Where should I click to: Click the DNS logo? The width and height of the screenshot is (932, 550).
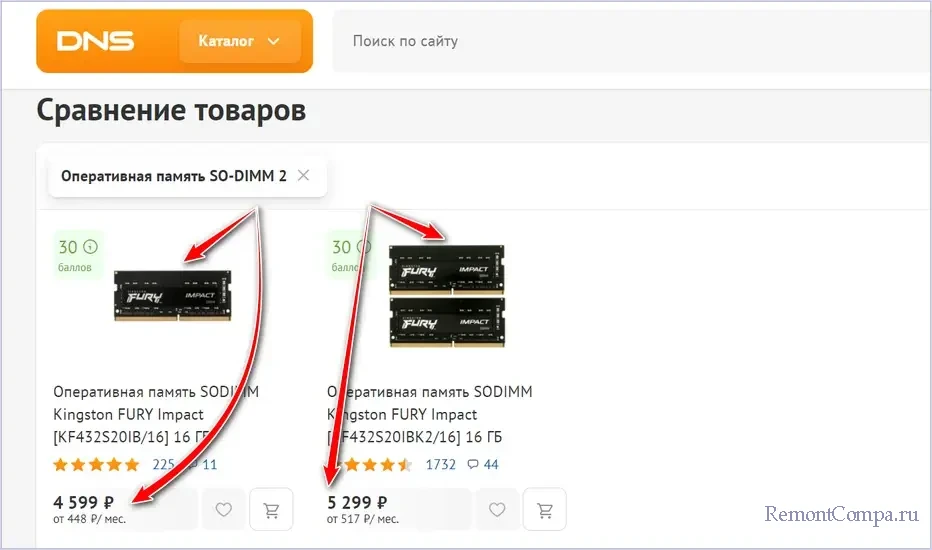click(95, 41)
